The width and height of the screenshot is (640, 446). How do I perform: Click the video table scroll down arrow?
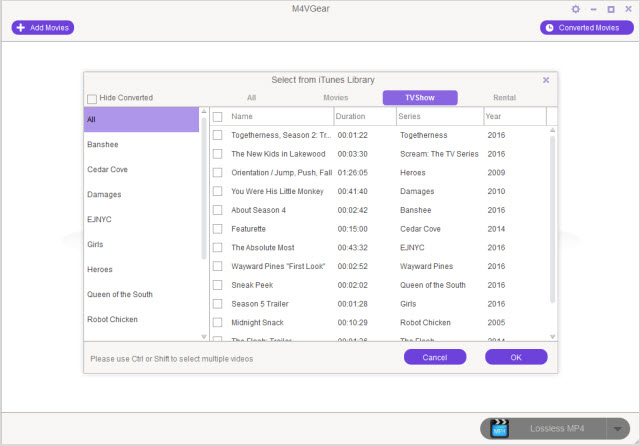click(x=552, y=337)
